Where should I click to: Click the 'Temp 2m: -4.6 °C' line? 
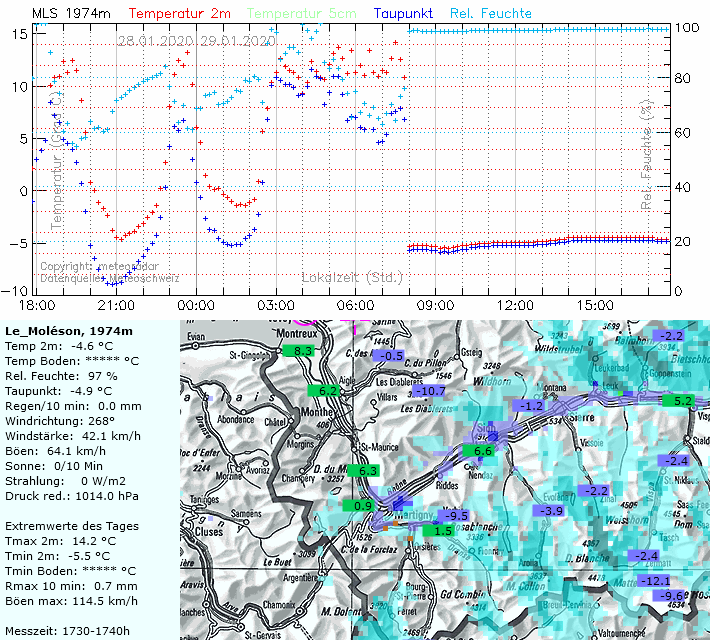[x=59, y=346]
